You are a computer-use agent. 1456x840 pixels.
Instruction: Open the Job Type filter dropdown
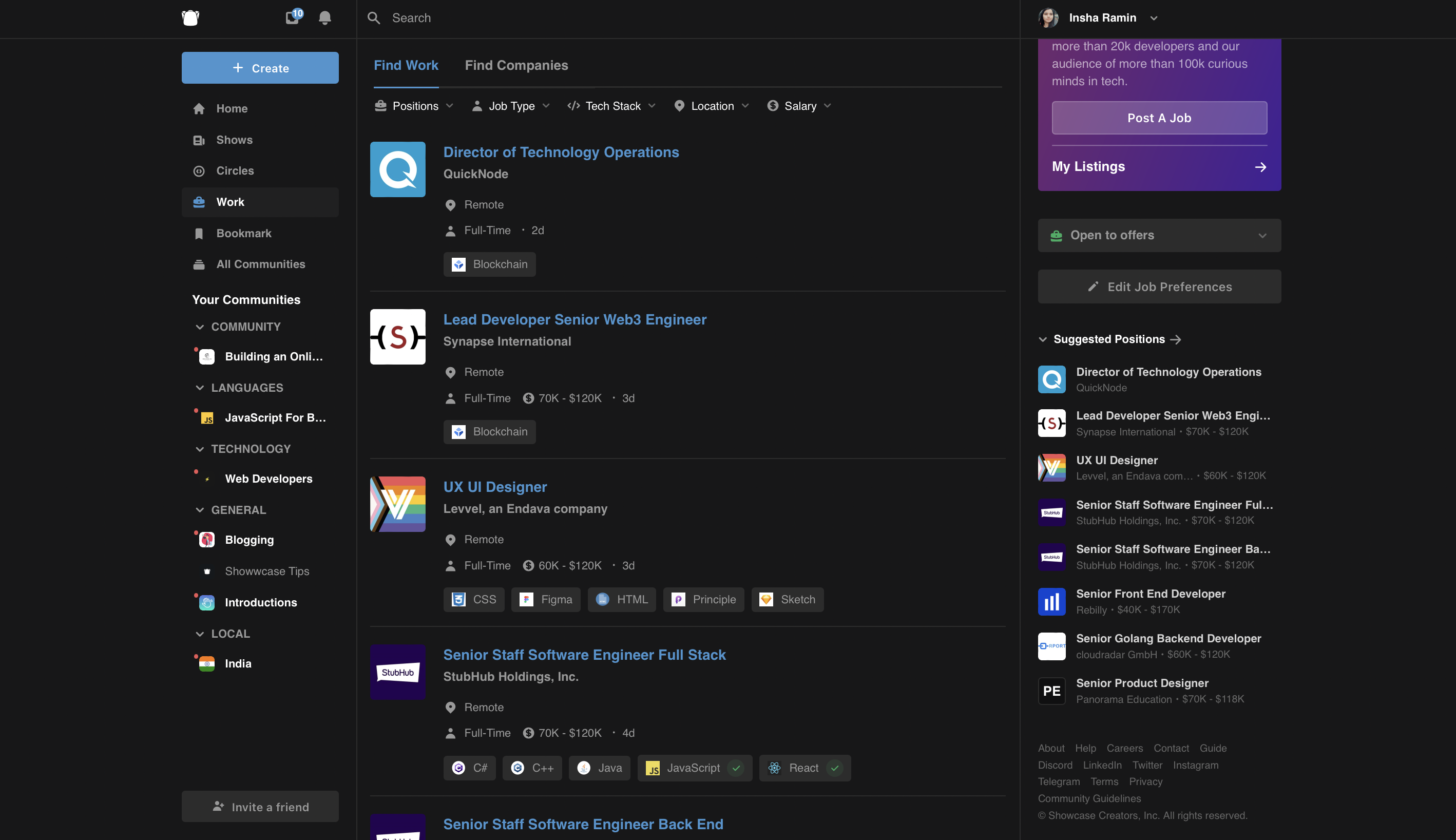point(511,106)
